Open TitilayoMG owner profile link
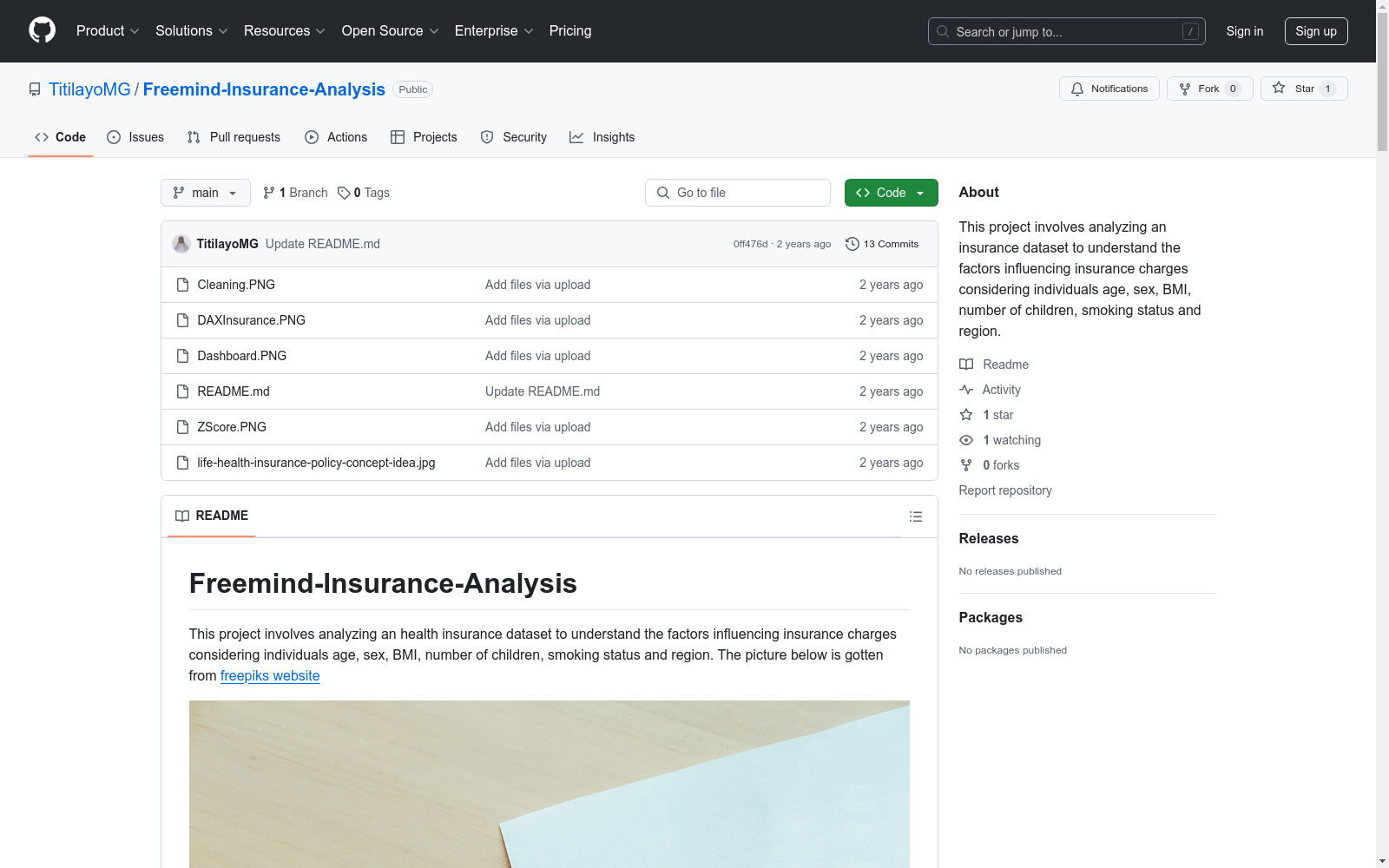1389x868 pixels. coord(89,89)
